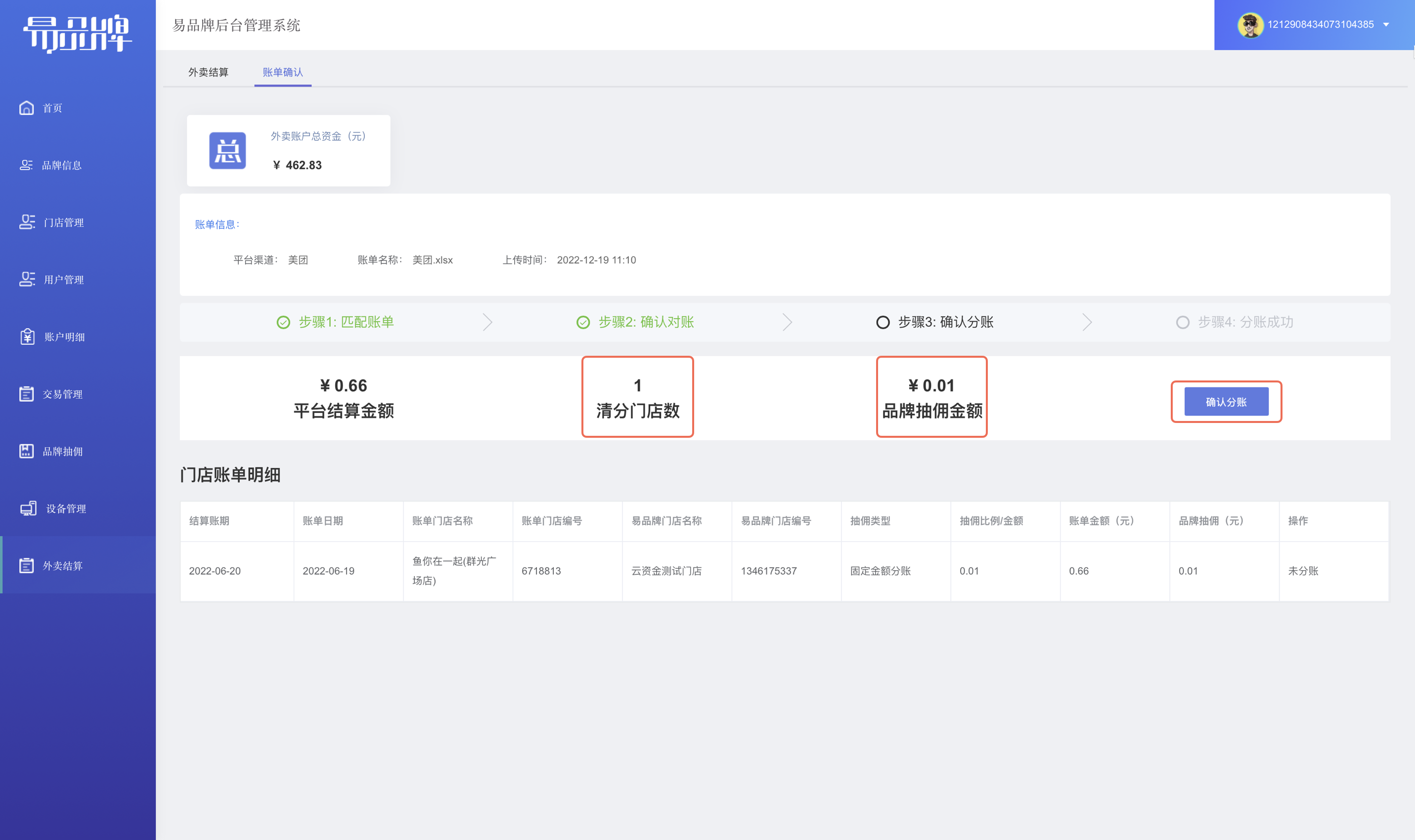Click the 确认分账 button
1415x840 pixels.
pos(1227,402)
